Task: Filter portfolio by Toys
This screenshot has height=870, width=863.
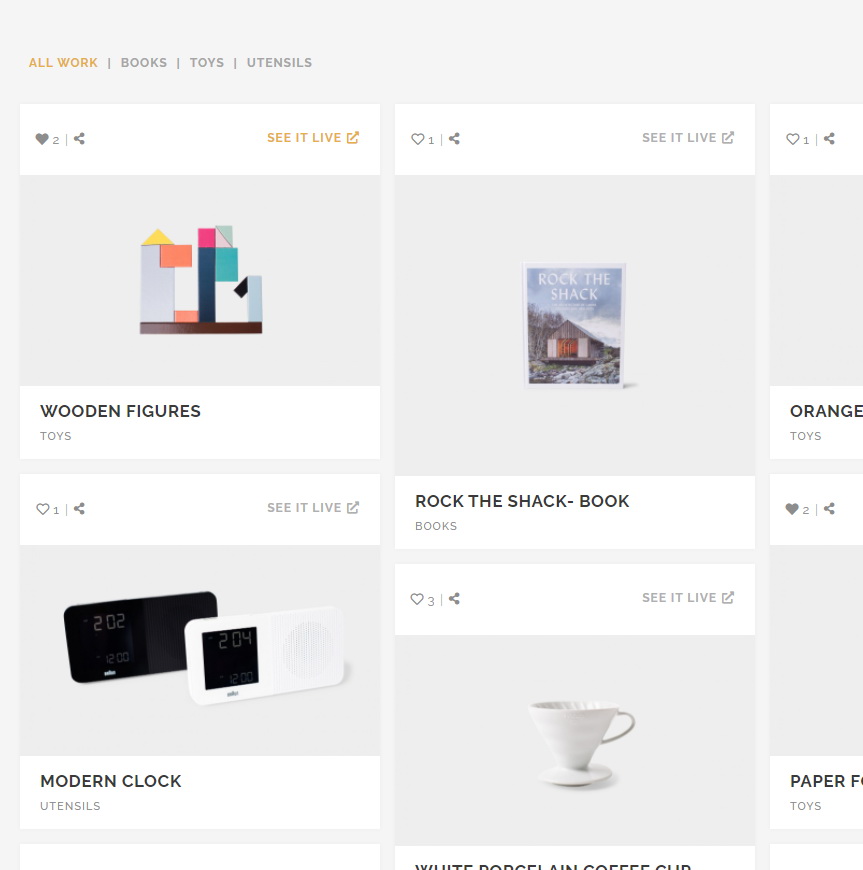Action: click(207, 63)
